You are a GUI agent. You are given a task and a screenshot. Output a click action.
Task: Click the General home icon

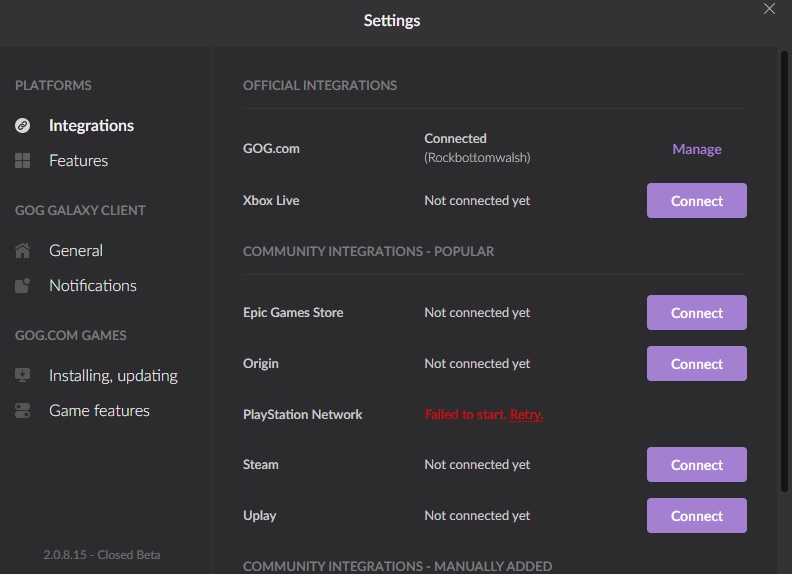tap(22, 251)
